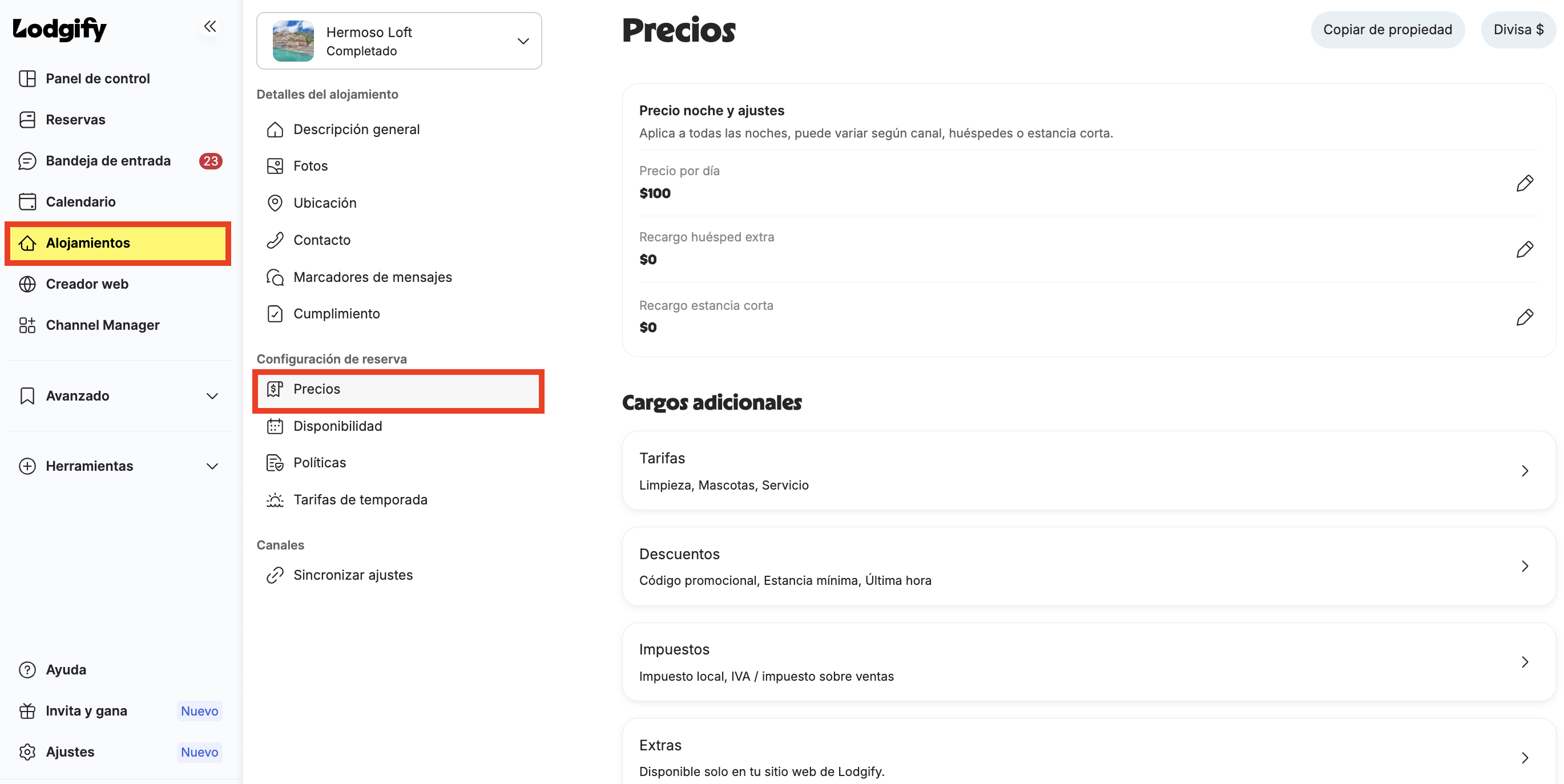Open the Hermoso Loft property dropdown
The height and width of the screenshot is (784, 1564).
[x=399, y=41]
